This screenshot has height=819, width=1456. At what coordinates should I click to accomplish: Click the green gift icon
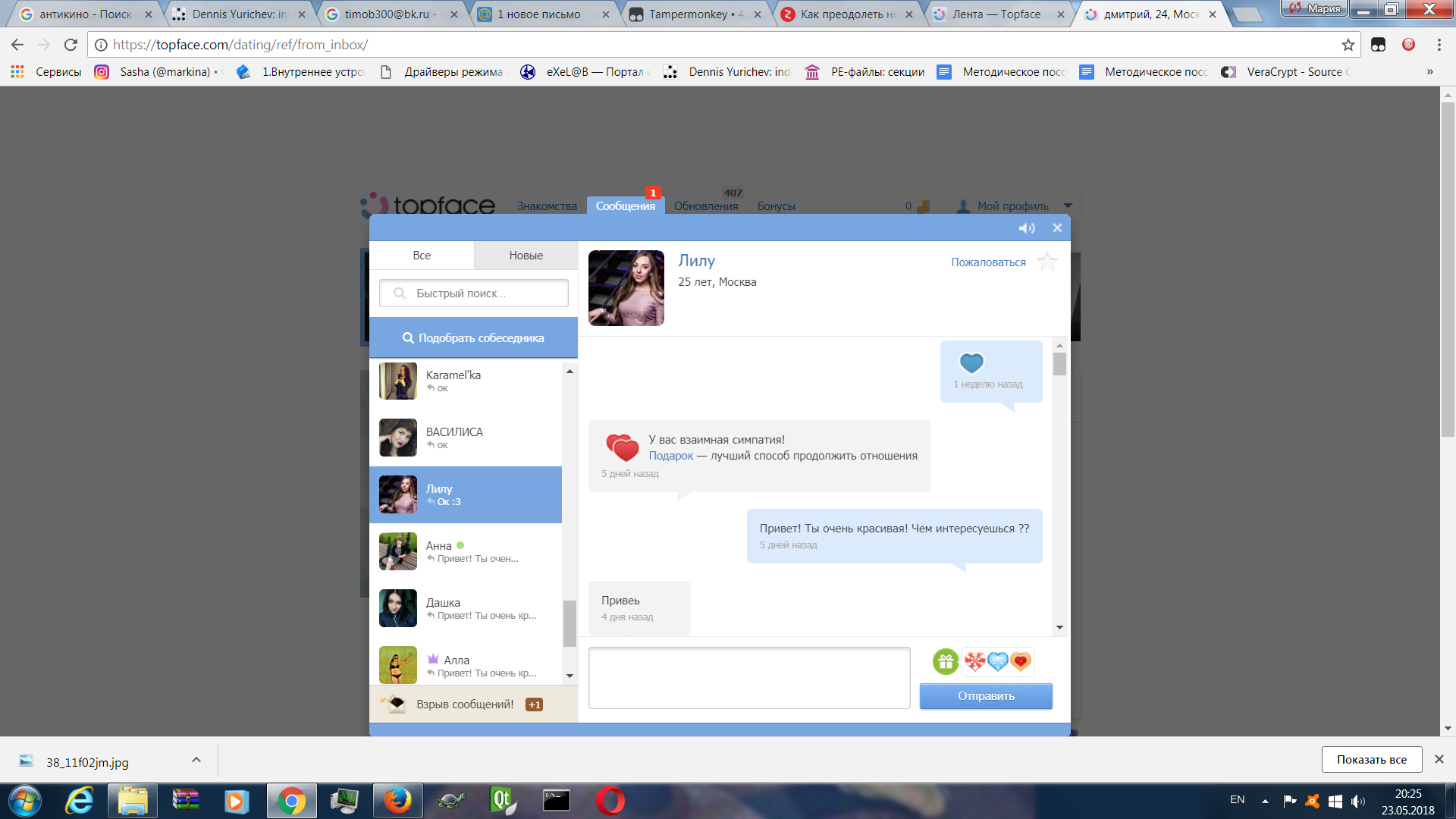tap(946, 662)
